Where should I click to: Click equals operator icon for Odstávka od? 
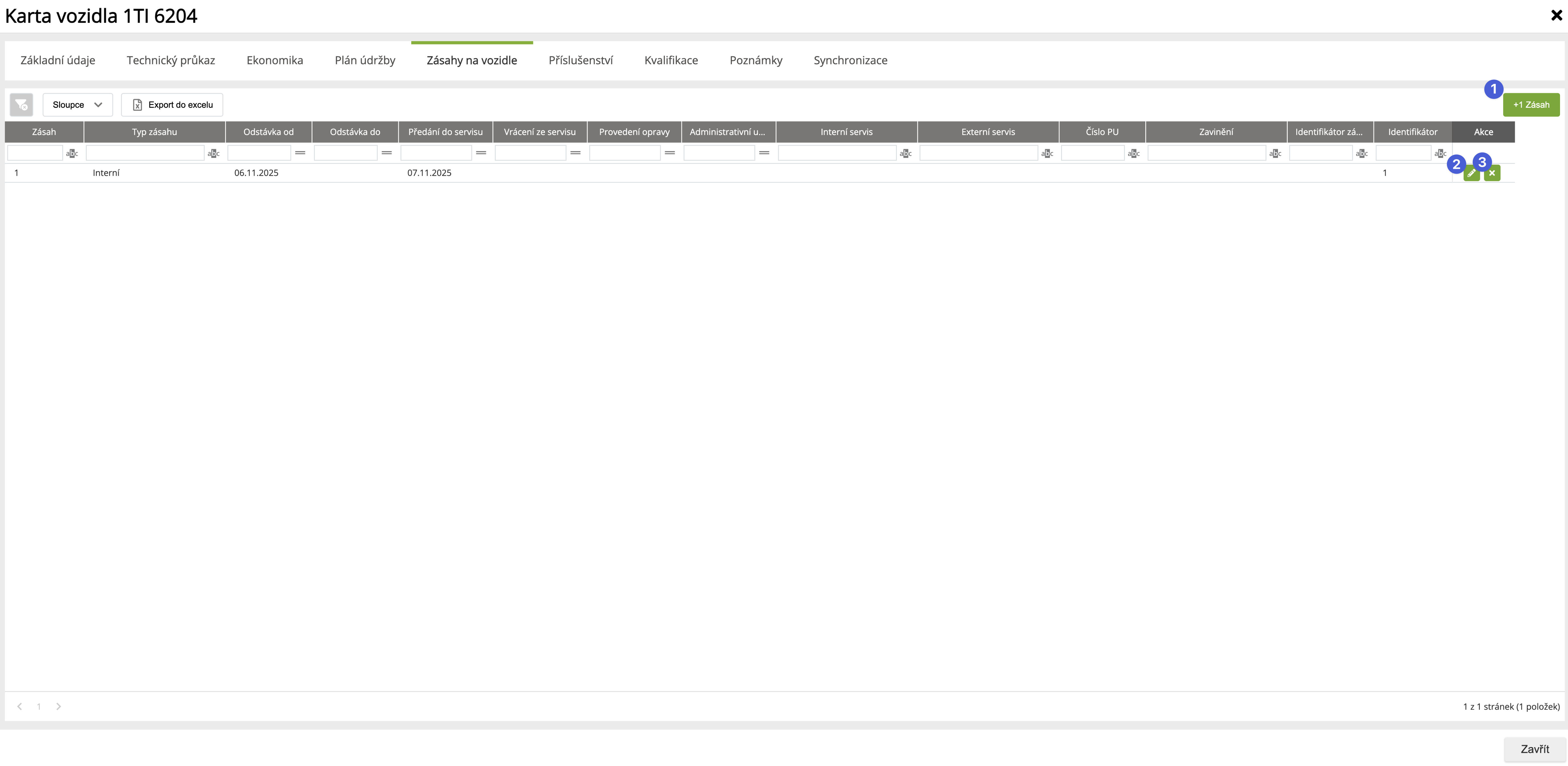300,153
